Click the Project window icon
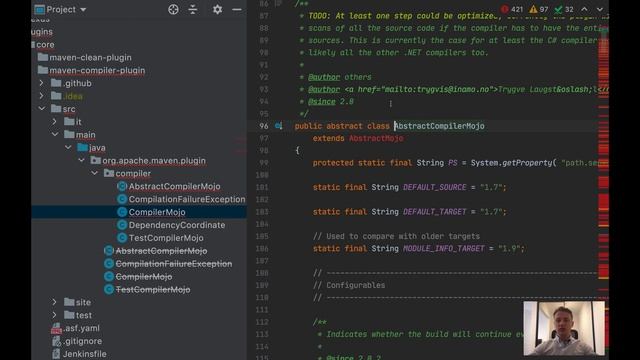Viewport: 640px width, 360px height. (x=39, y=9)
